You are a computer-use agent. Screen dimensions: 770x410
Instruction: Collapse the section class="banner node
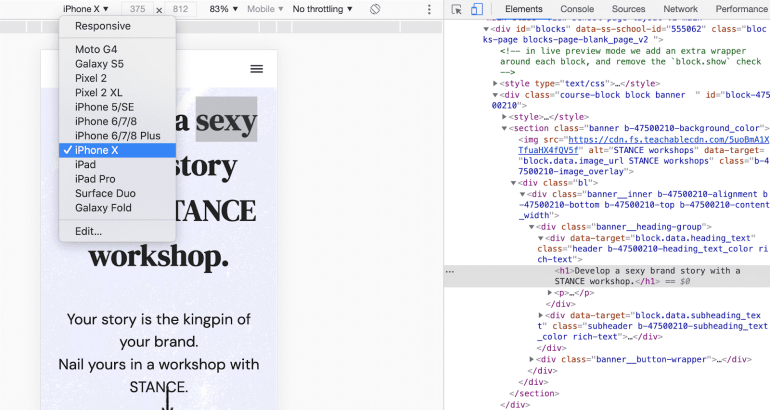(x=504, y=128)
